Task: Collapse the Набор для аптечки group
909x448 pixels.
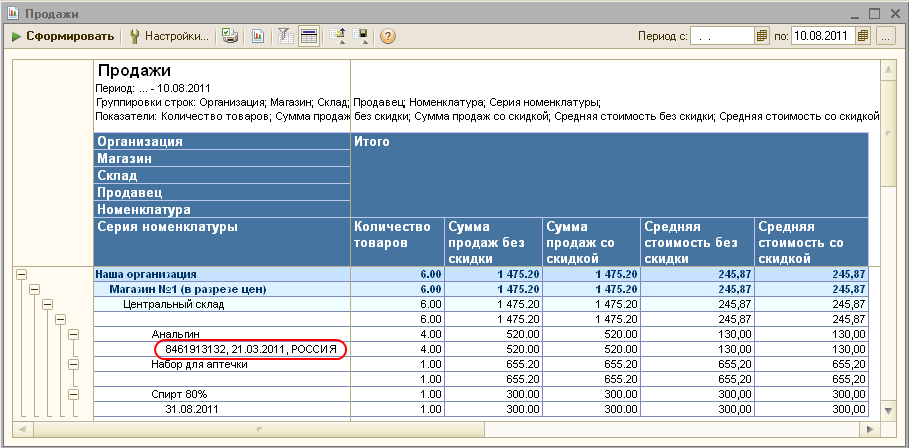Action: (73, 364)
